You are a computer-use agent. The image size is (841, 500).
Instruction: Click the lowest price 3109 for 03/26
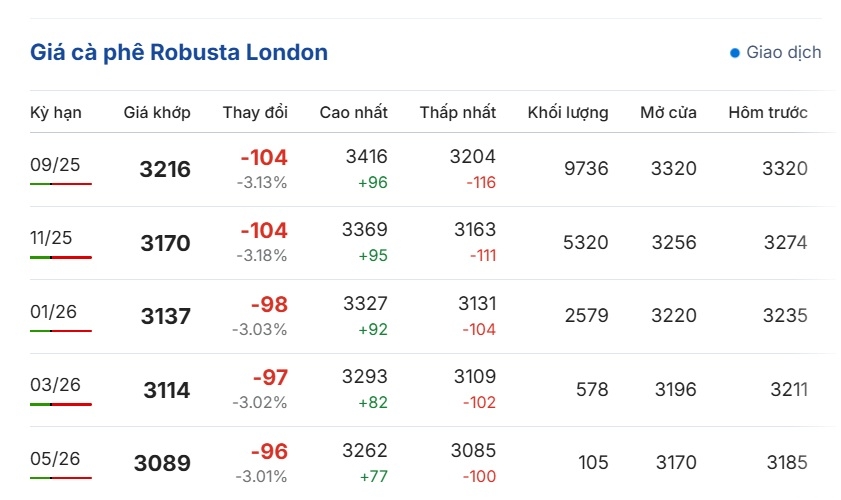[x=475, y=377]
